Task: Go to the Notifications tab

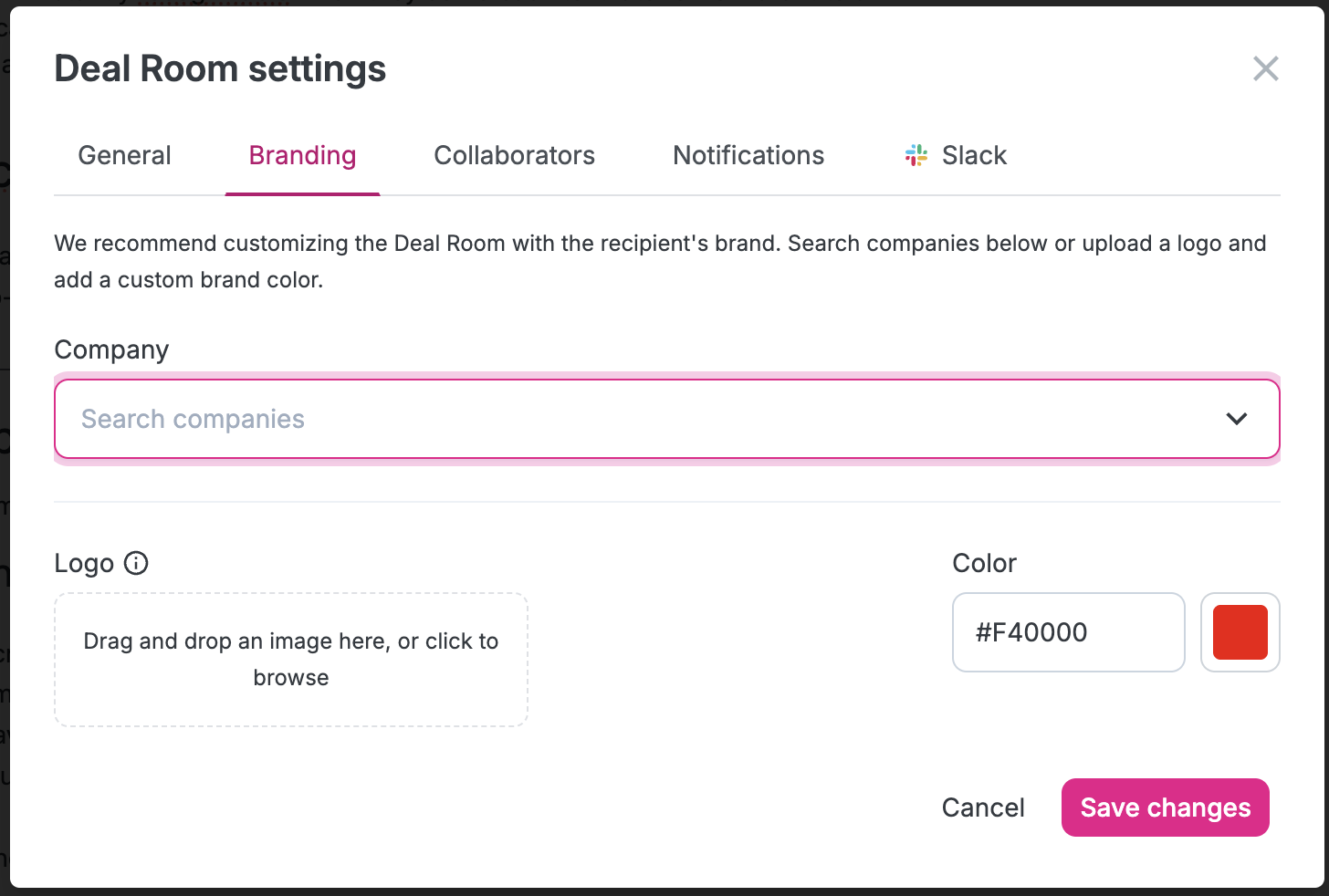Action: 748,155
